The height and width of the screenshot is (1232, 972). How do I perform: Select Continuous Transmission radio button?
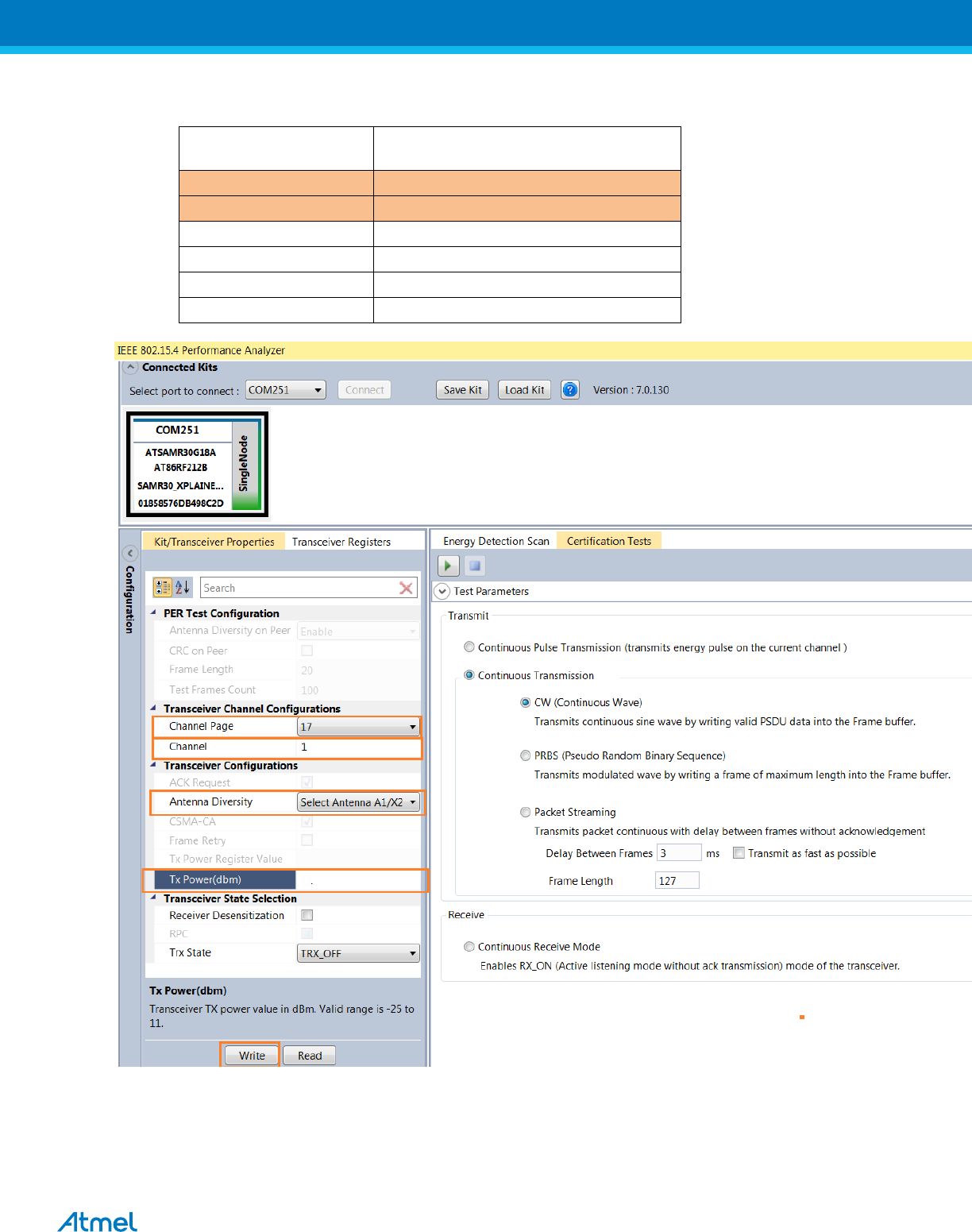[x=469, y=675]
